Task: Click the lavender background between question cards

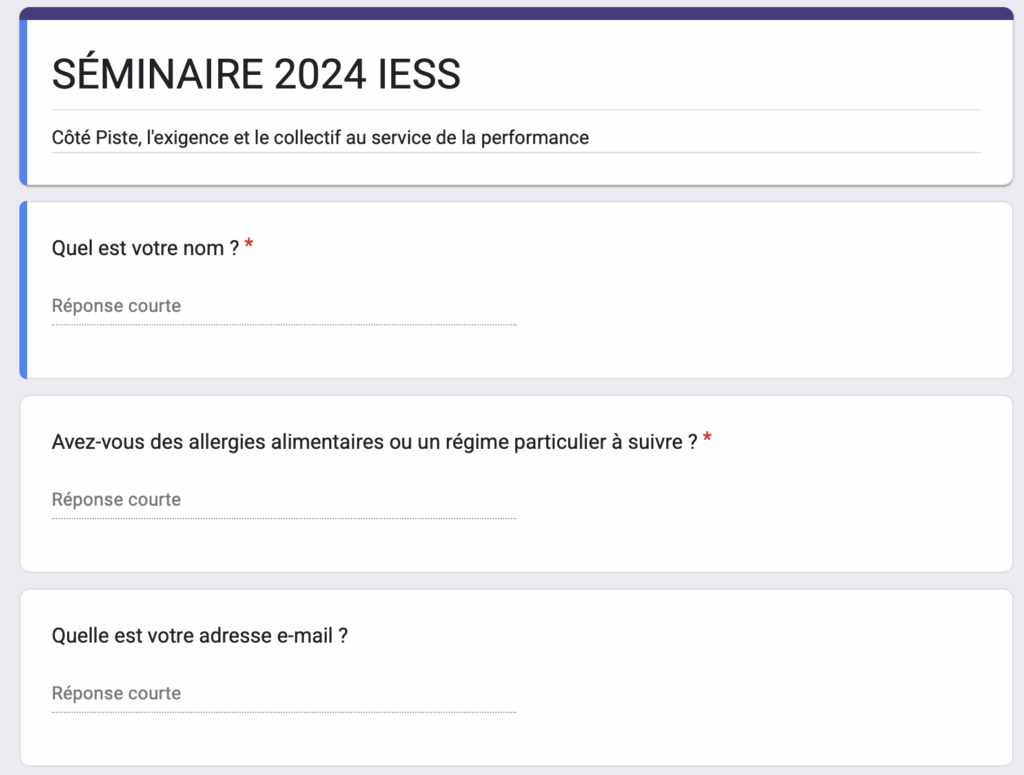Action: [516, 387]
